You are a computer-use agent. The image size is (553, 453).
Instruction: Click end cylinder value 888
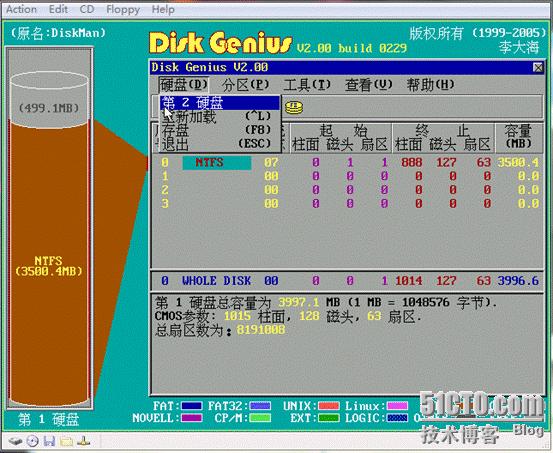click(412, 163)
